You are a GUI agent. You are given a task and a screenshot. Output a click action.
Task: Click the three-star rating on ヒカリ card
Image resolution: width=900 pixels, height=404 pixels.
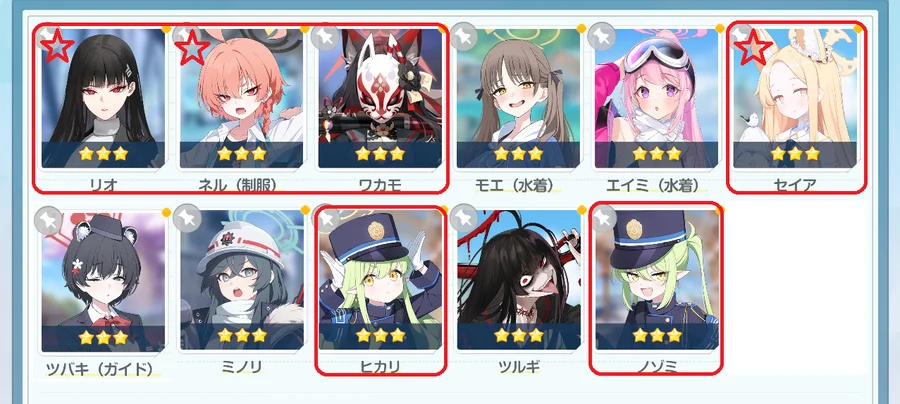tap(380, 335)
